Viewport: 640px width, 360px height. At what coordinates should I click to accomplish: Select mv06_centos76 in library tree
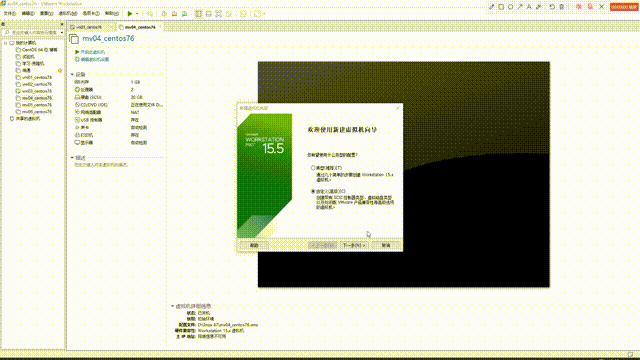[34, 111]
